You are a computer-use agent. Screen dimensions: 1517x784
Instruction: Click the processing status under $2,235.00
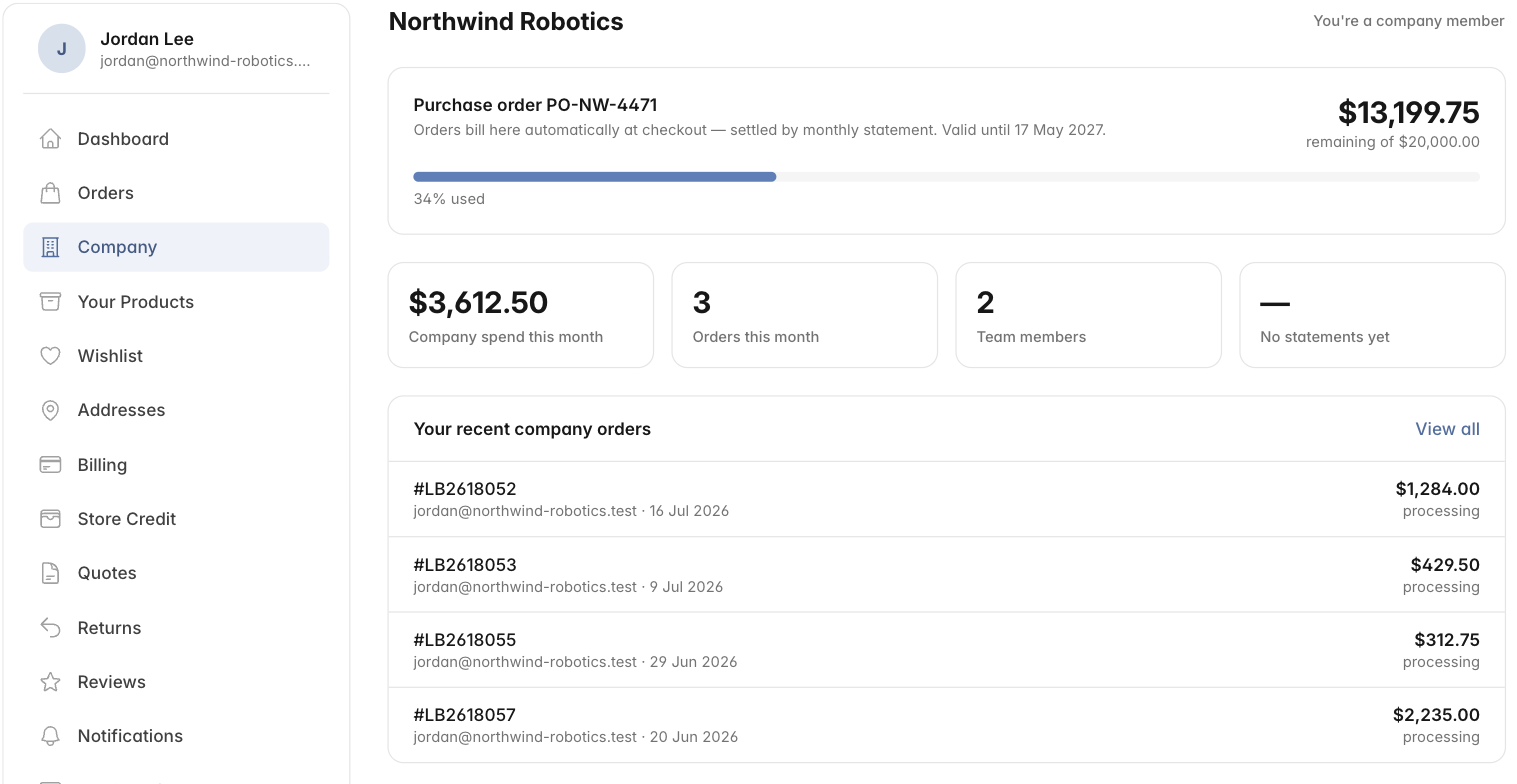point(1441,737)
